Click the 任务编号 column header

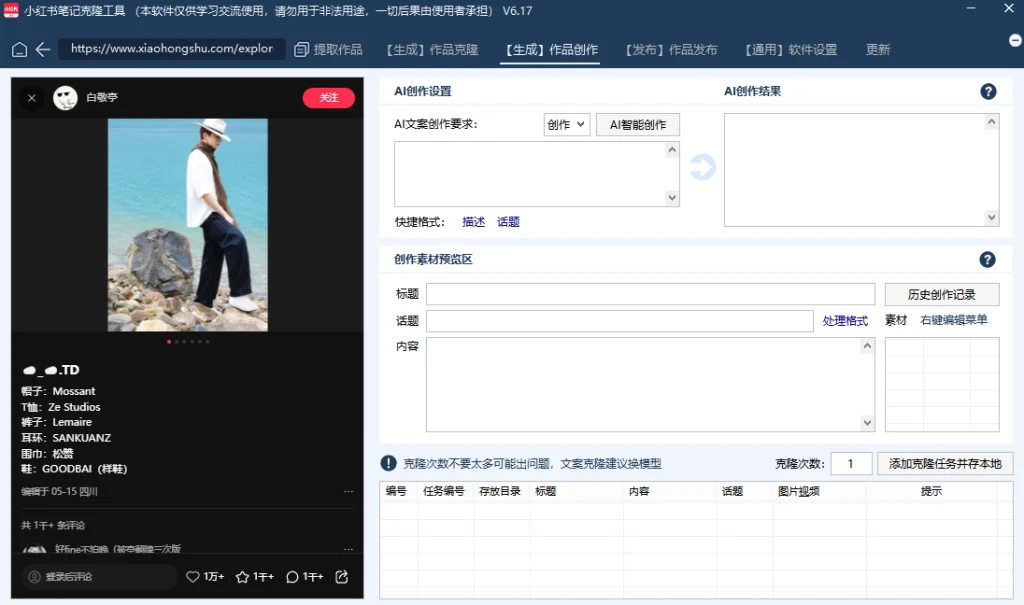[x=443, y=491]
